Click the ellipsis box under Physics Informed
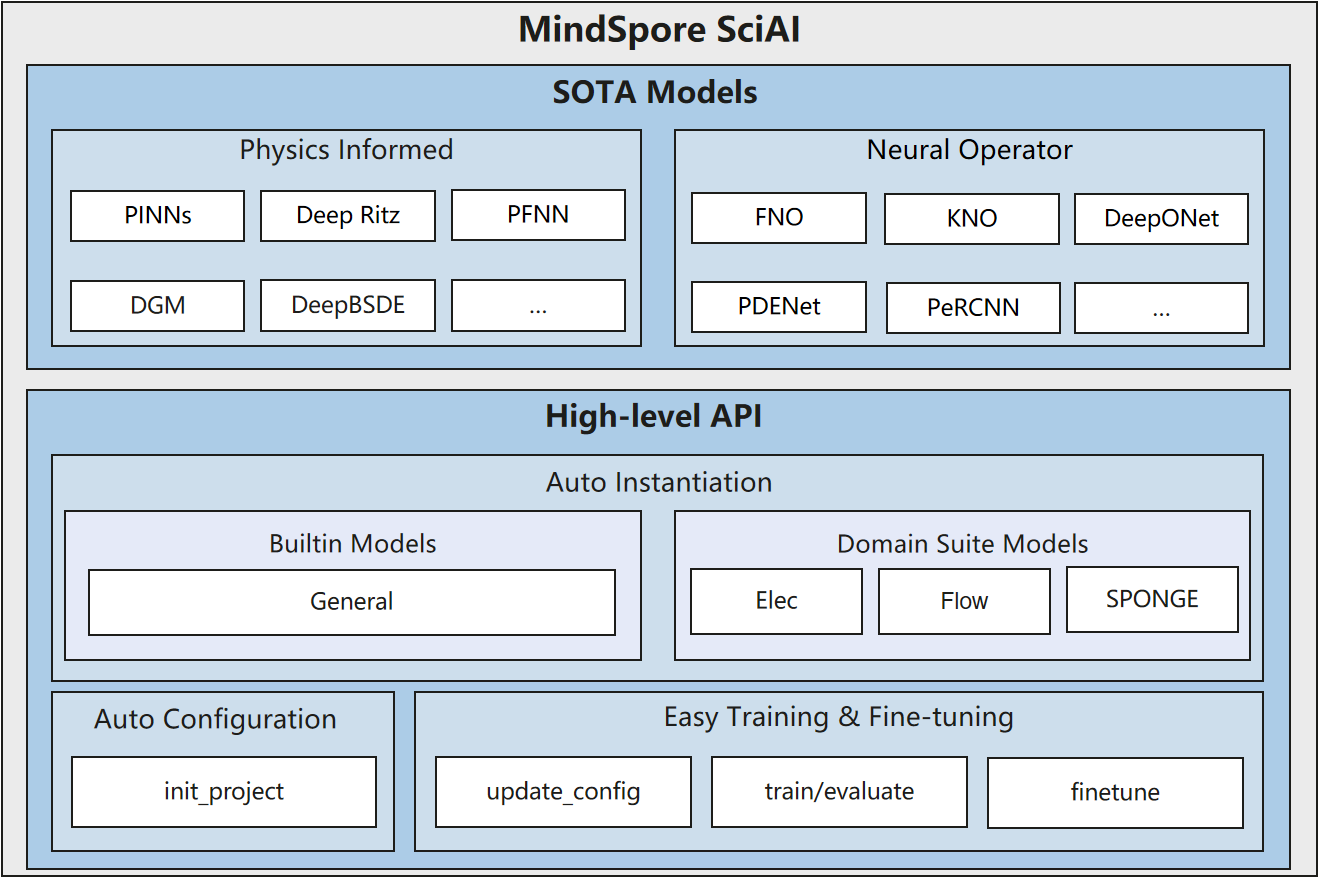Image resolution: width=1318 pixels, height=877 pixels. (538, 305)
